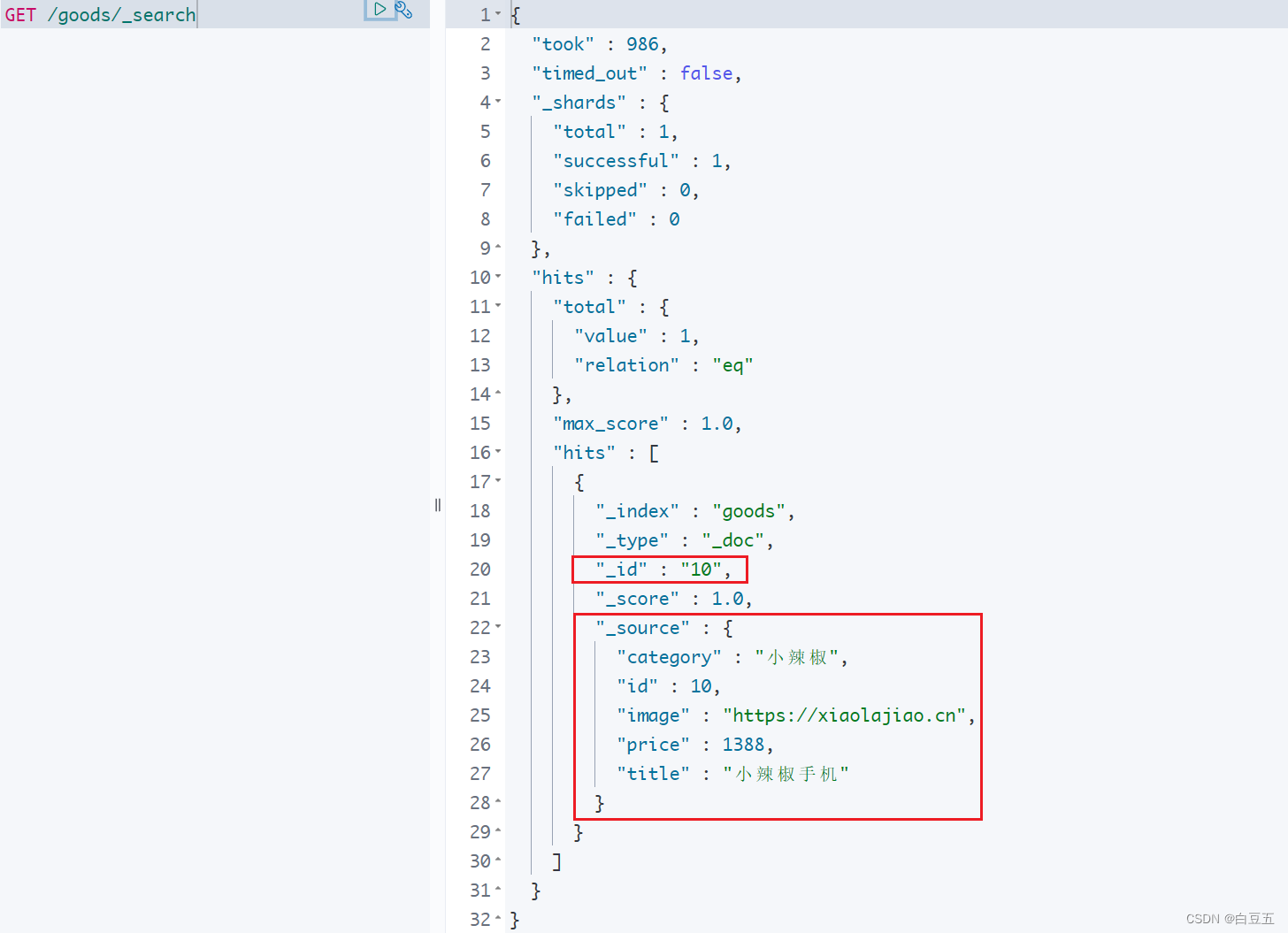Click the "relation" key on line 13
This screenshot has height=933, width=1288.
point(626,365)
